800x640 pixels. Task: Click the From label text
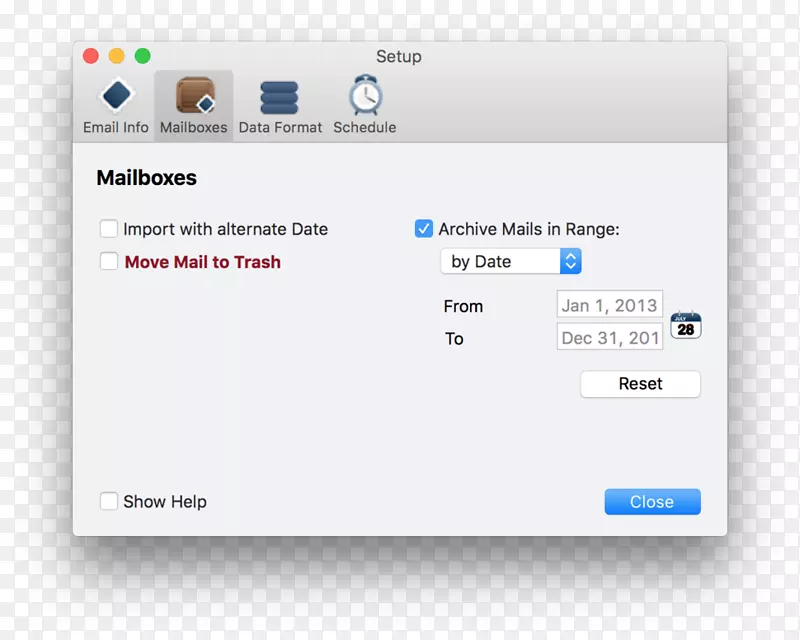463,306
